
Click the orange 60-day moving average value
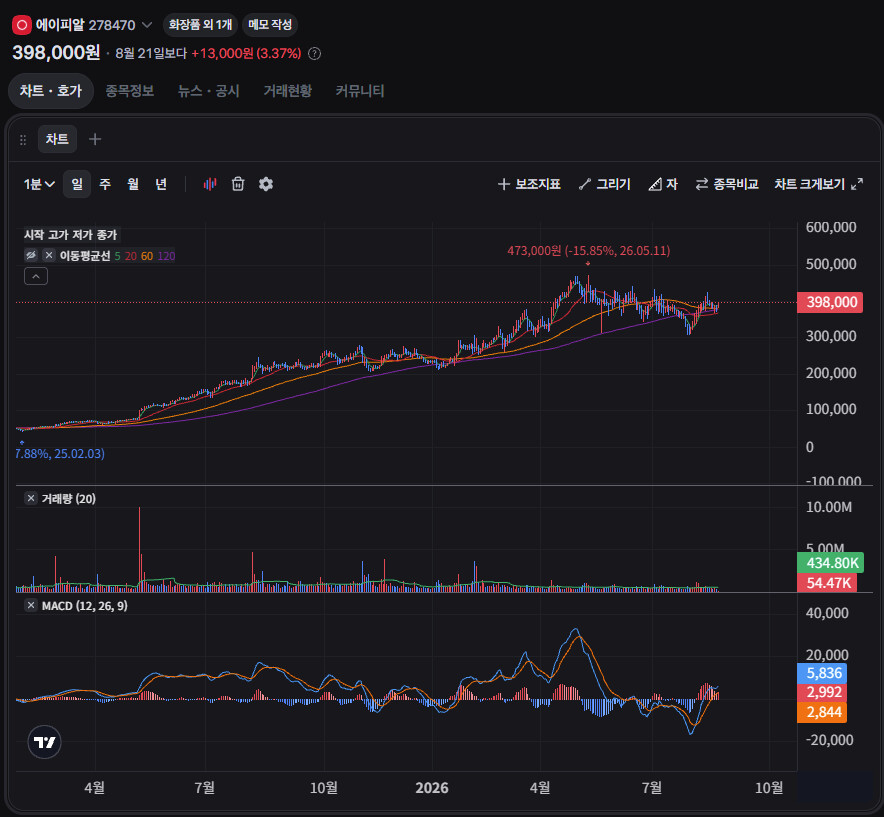pyautogui.click(x=147, y=256)
